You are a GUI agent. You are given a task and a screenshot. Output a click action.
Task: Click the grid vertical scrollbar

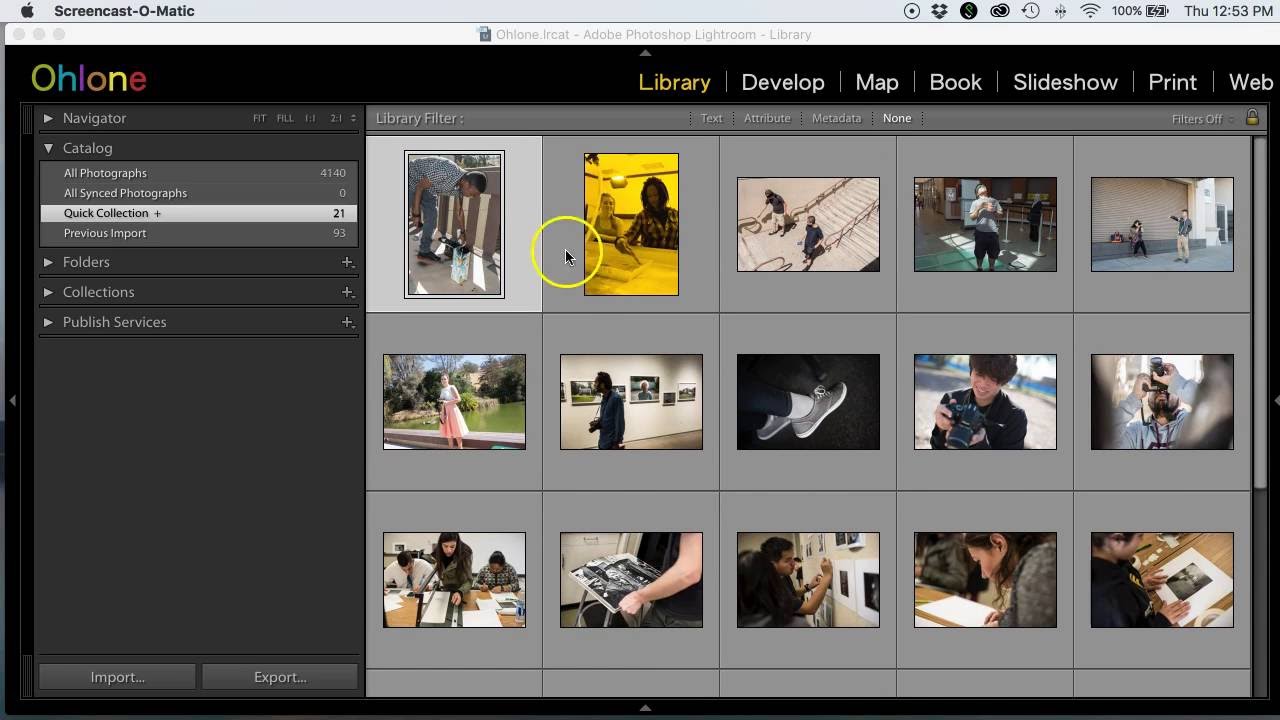1260,312
